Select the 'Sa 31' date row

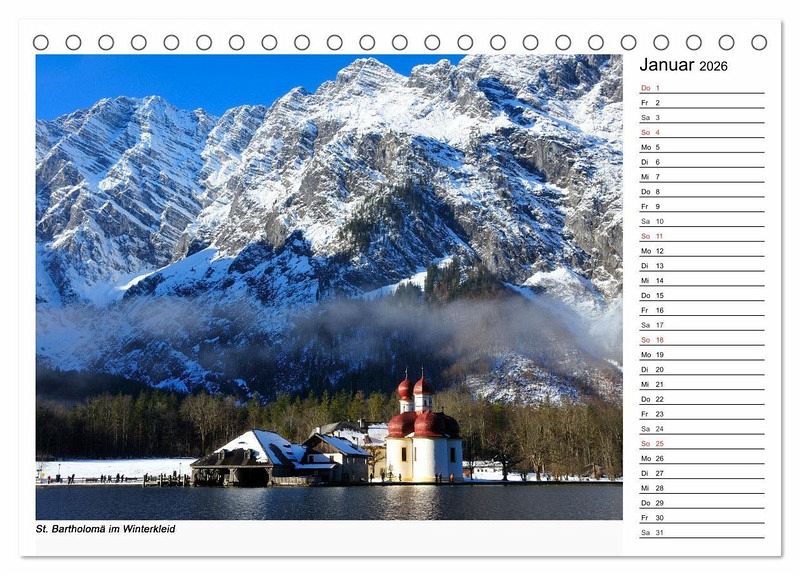pos(702,532)
